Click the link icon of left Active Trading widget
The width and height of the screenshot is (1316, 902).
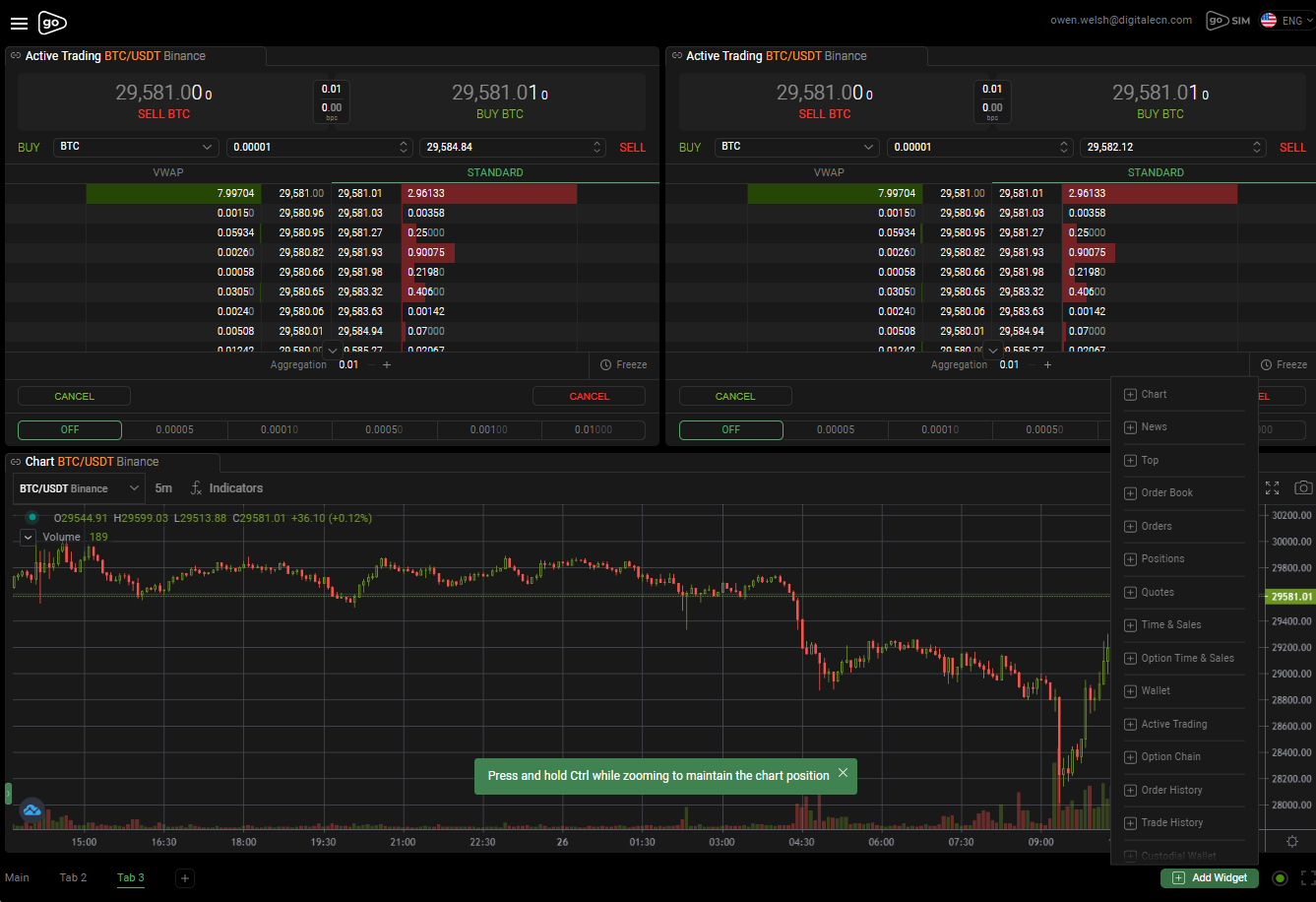tap(16, 56)
